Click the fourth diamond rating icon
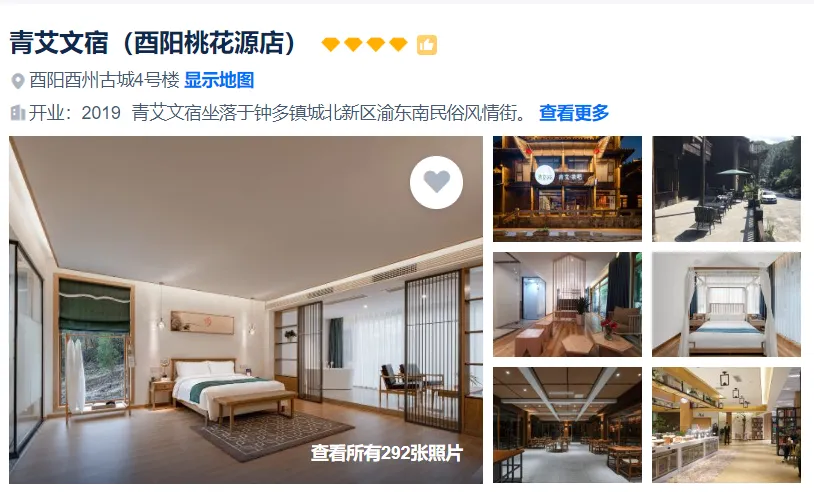814x492 pixels. tap(398, 45)
